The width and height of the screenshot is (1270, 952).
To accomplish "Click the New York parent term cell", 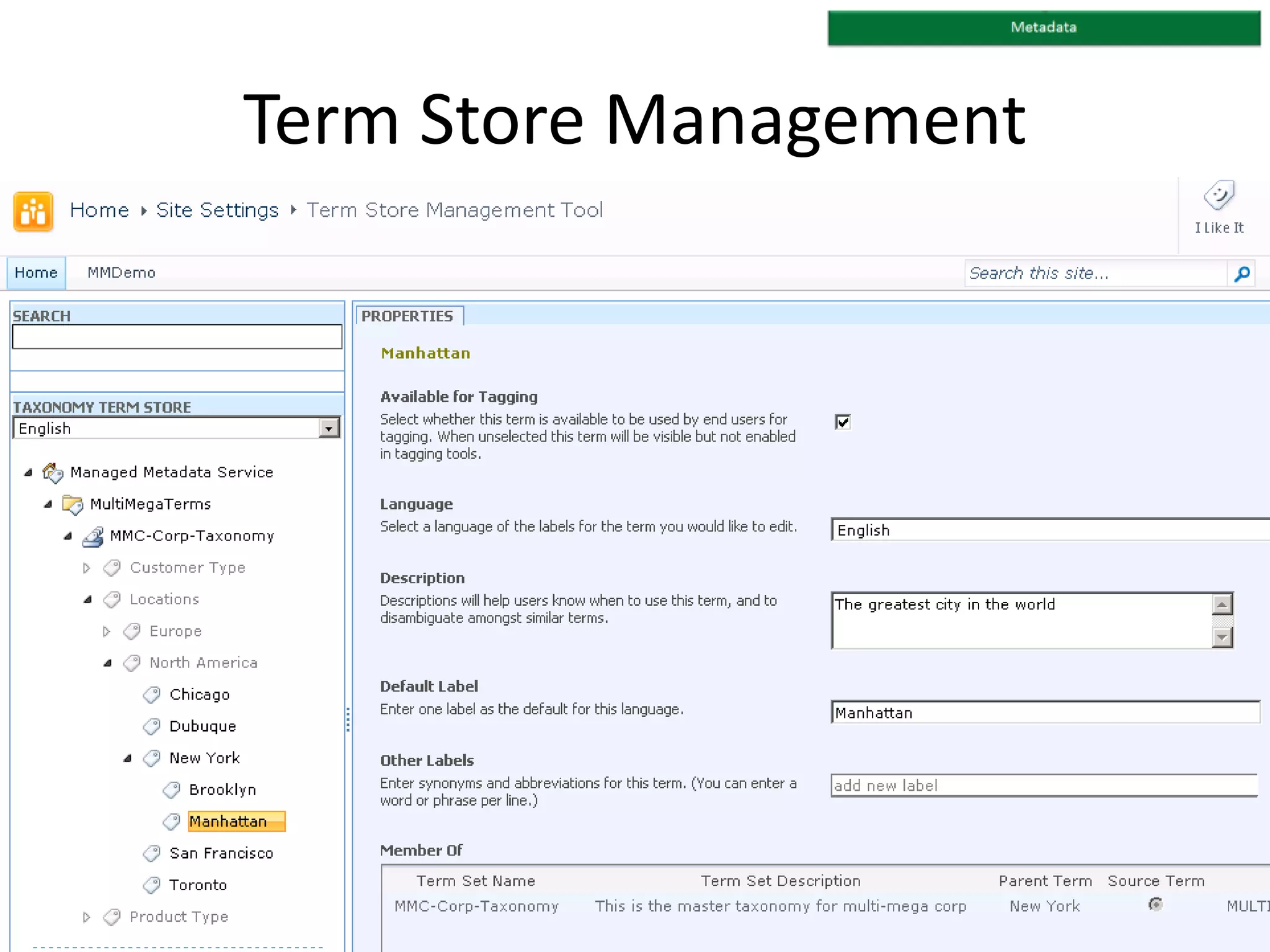I will (x=1045, y=906).
